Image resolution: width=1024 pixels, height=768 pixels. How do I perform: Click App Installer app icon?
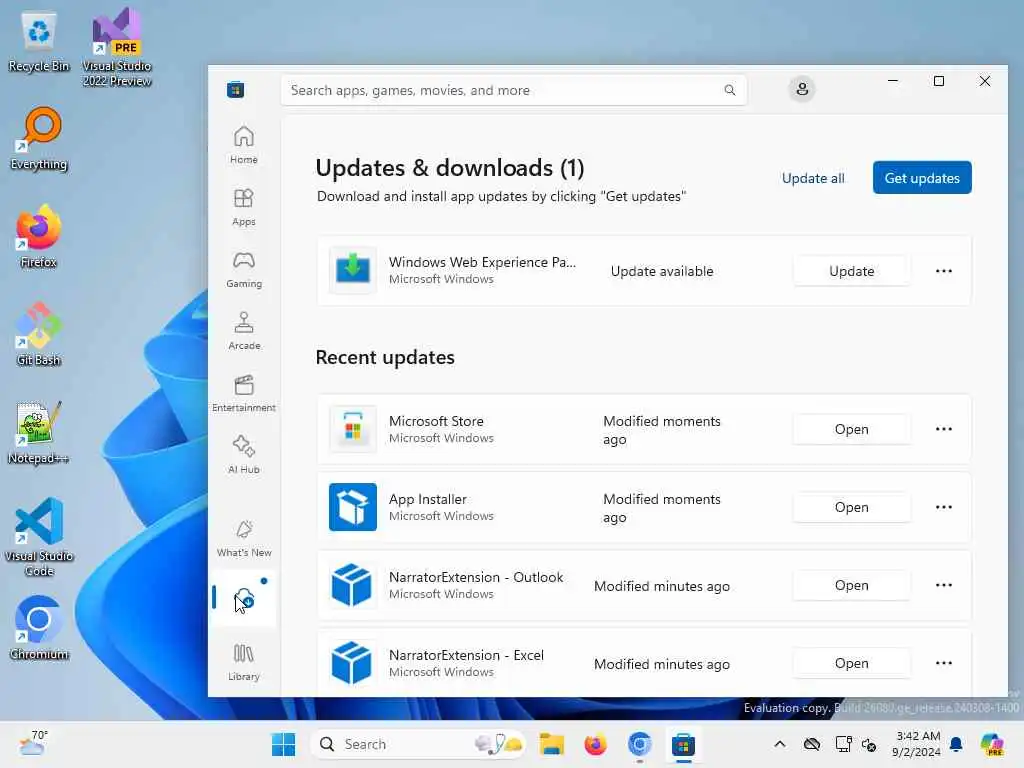[x=353, y=507]
